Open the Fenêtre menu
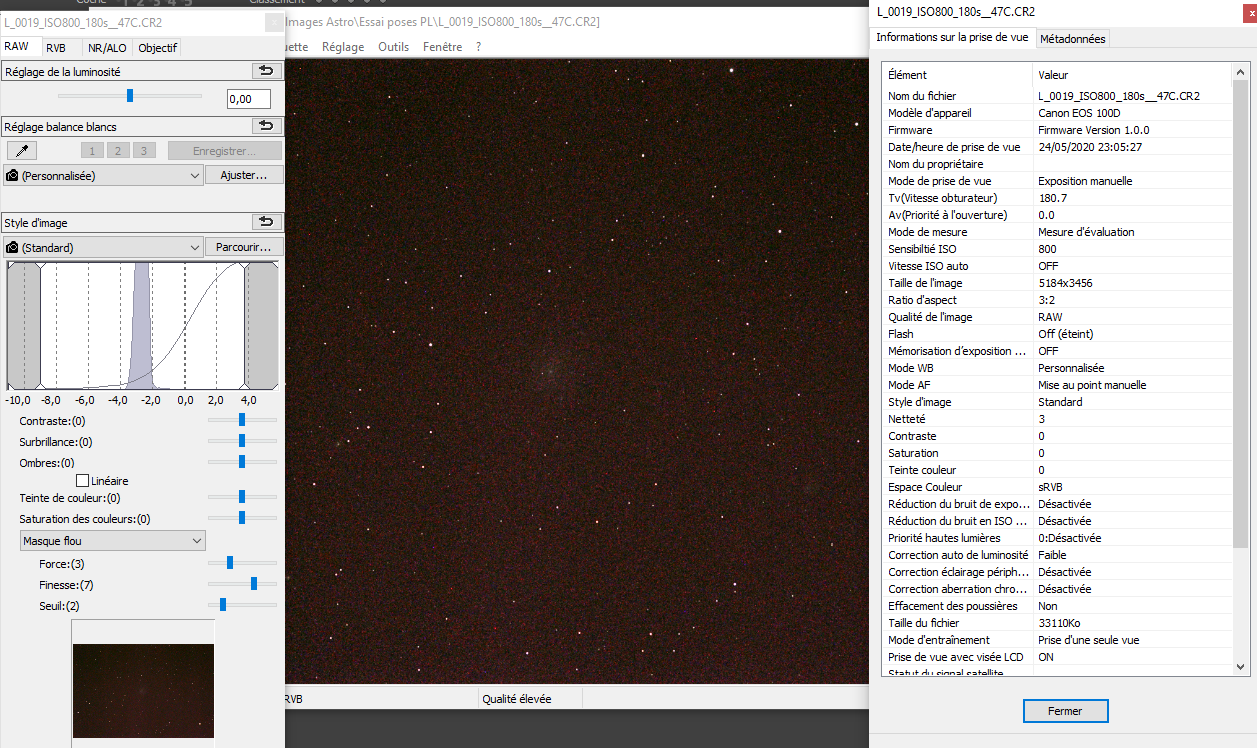 (443, 46)
